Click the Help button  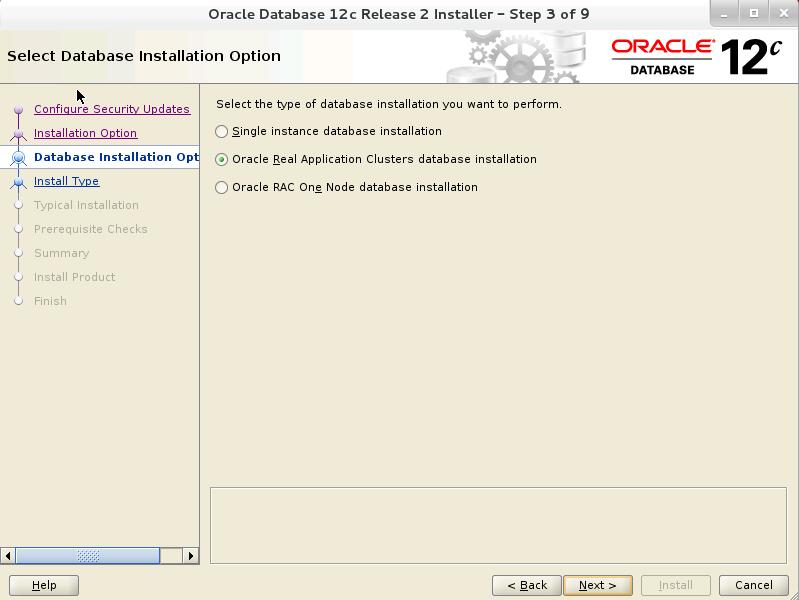44,585
